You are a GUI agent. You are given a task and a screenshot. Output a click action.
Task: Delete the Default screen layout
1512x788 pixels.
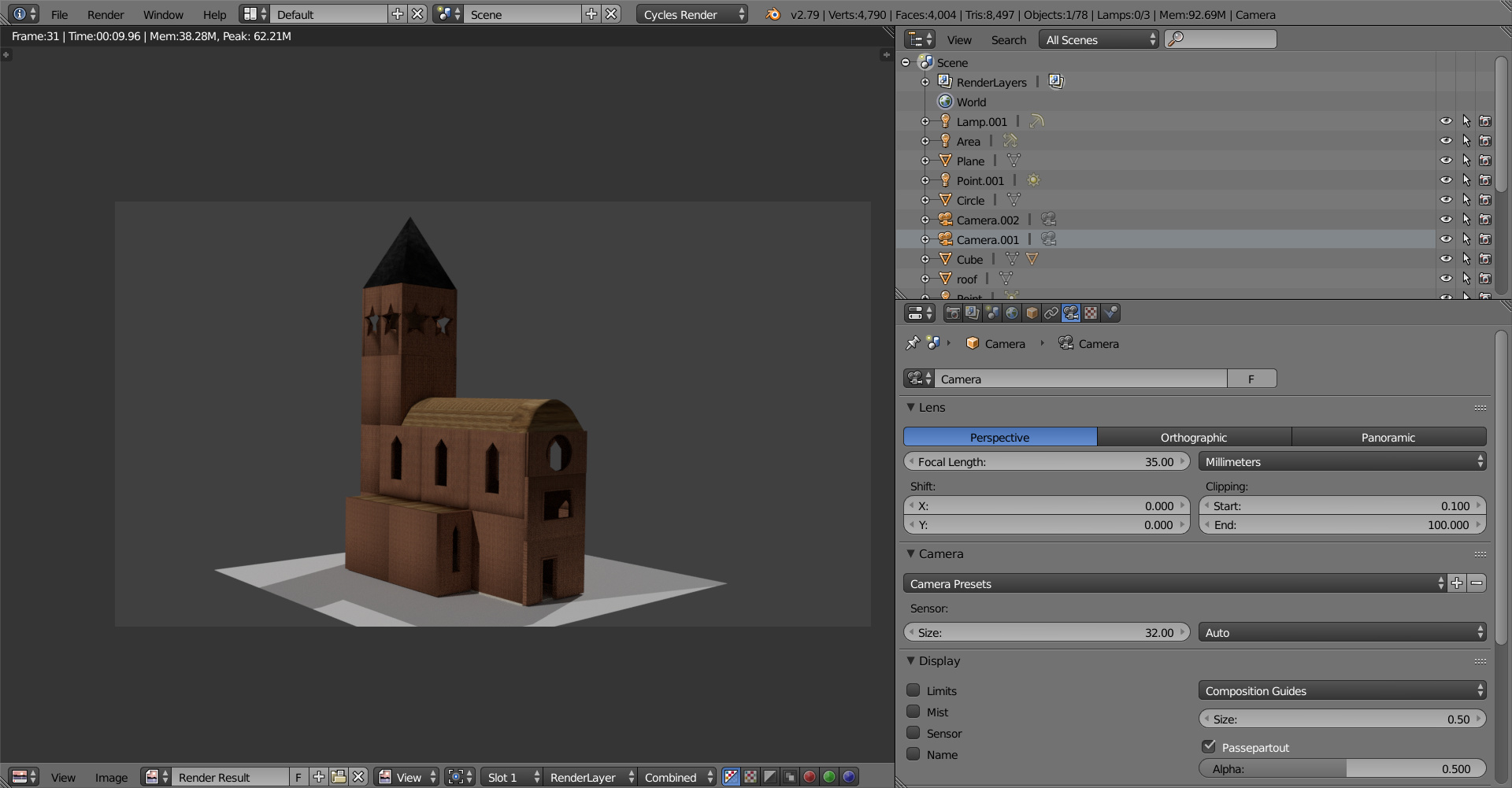[418, 14]
